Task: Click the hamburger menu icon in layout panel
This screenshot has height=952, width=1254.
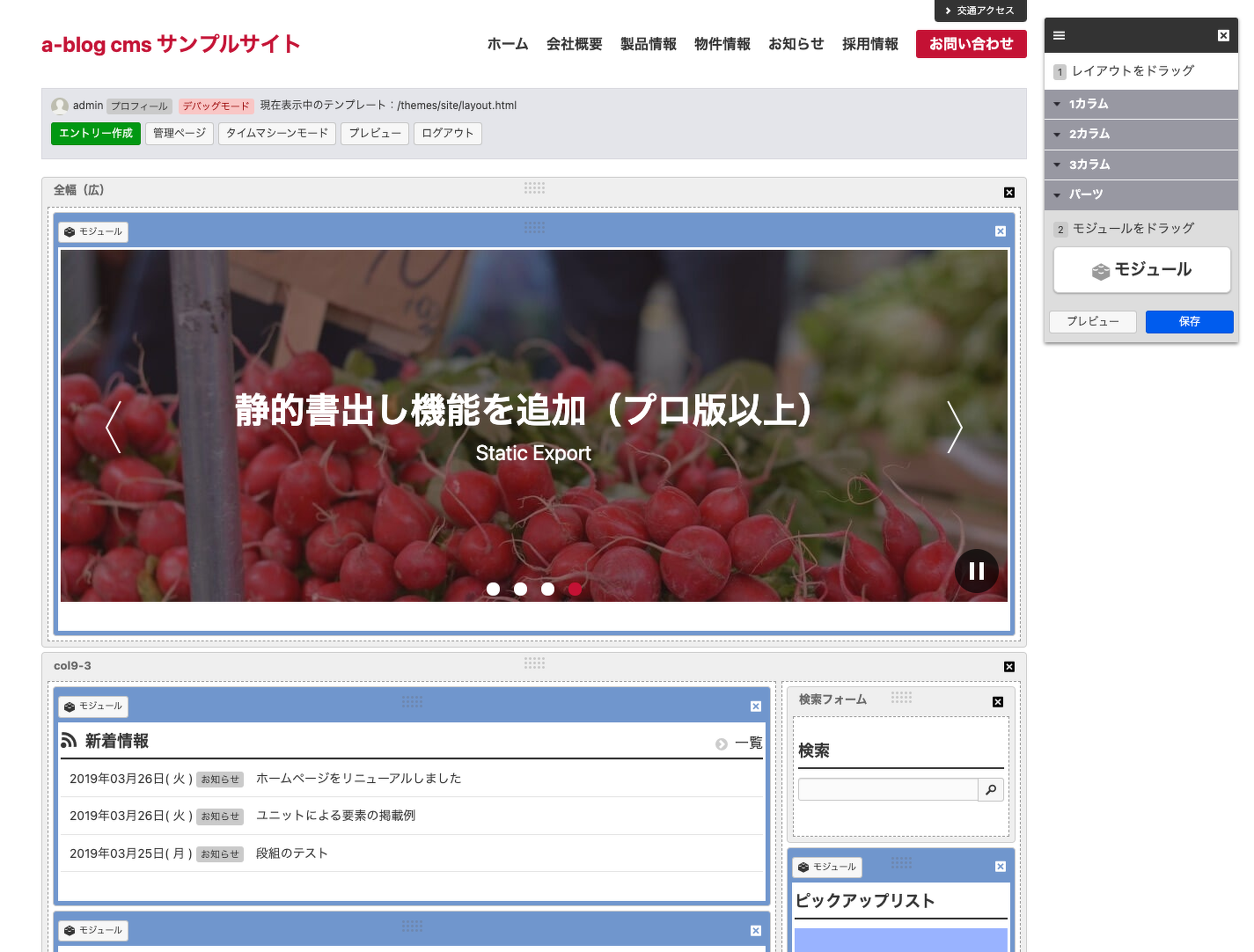Action: (1059, 35)
